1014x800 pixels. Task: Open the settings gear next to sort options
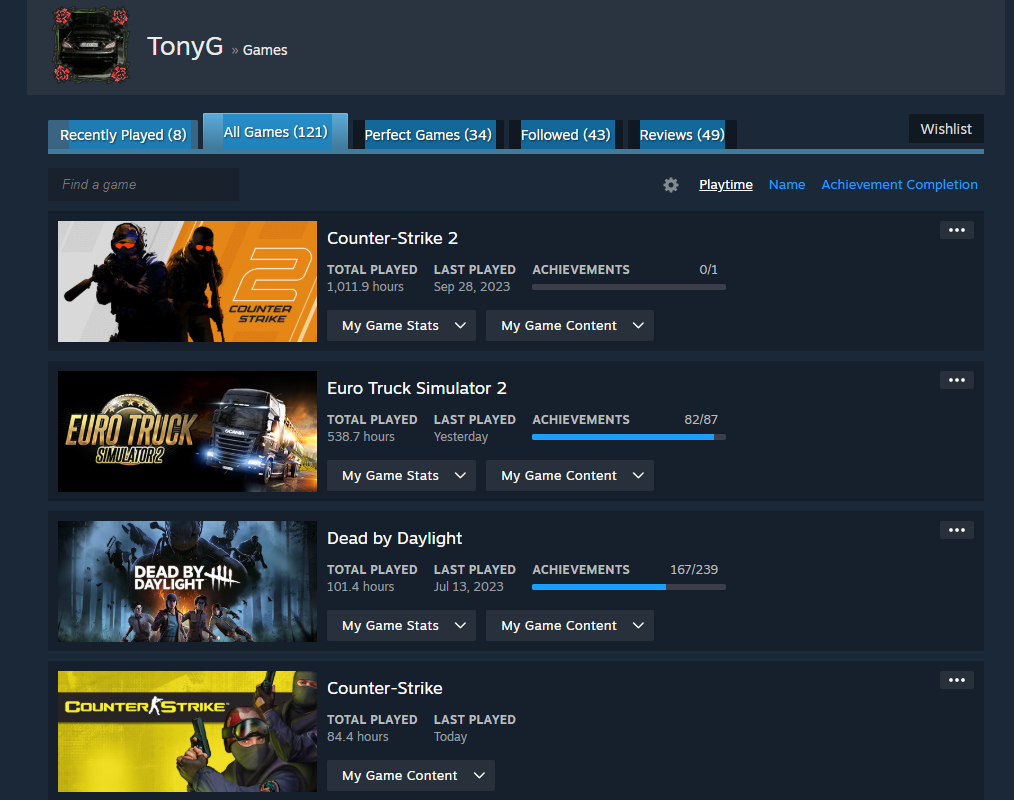click(x=671, y=185)
